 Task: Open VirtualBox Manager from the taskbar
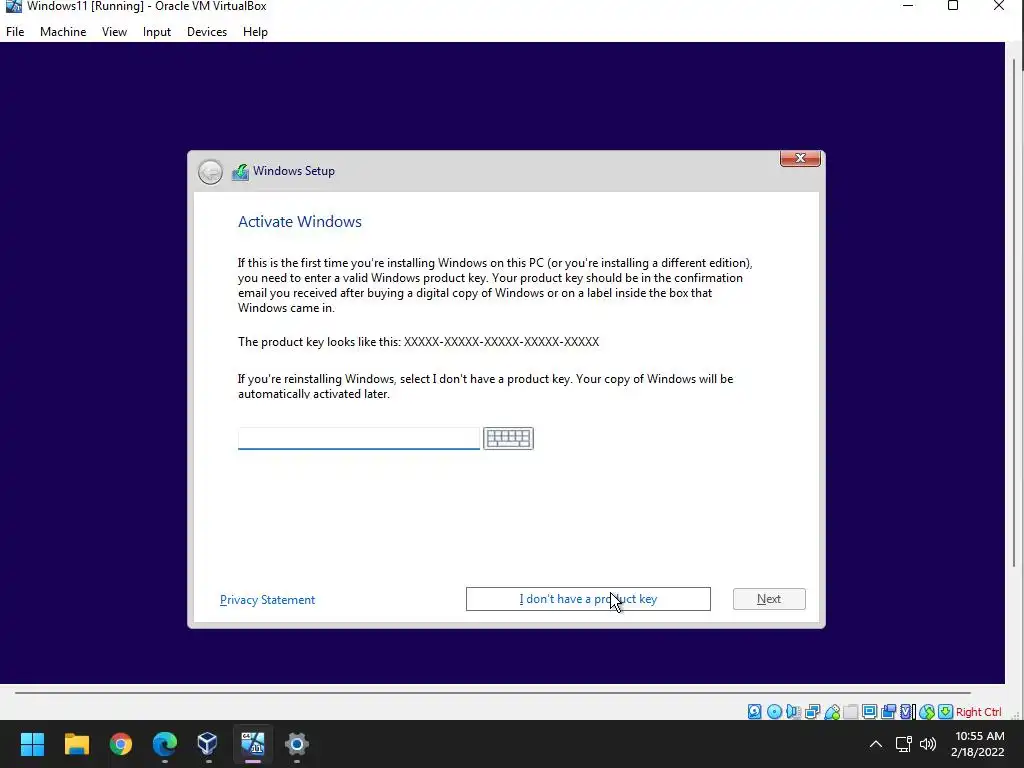[x=208, y=743]
